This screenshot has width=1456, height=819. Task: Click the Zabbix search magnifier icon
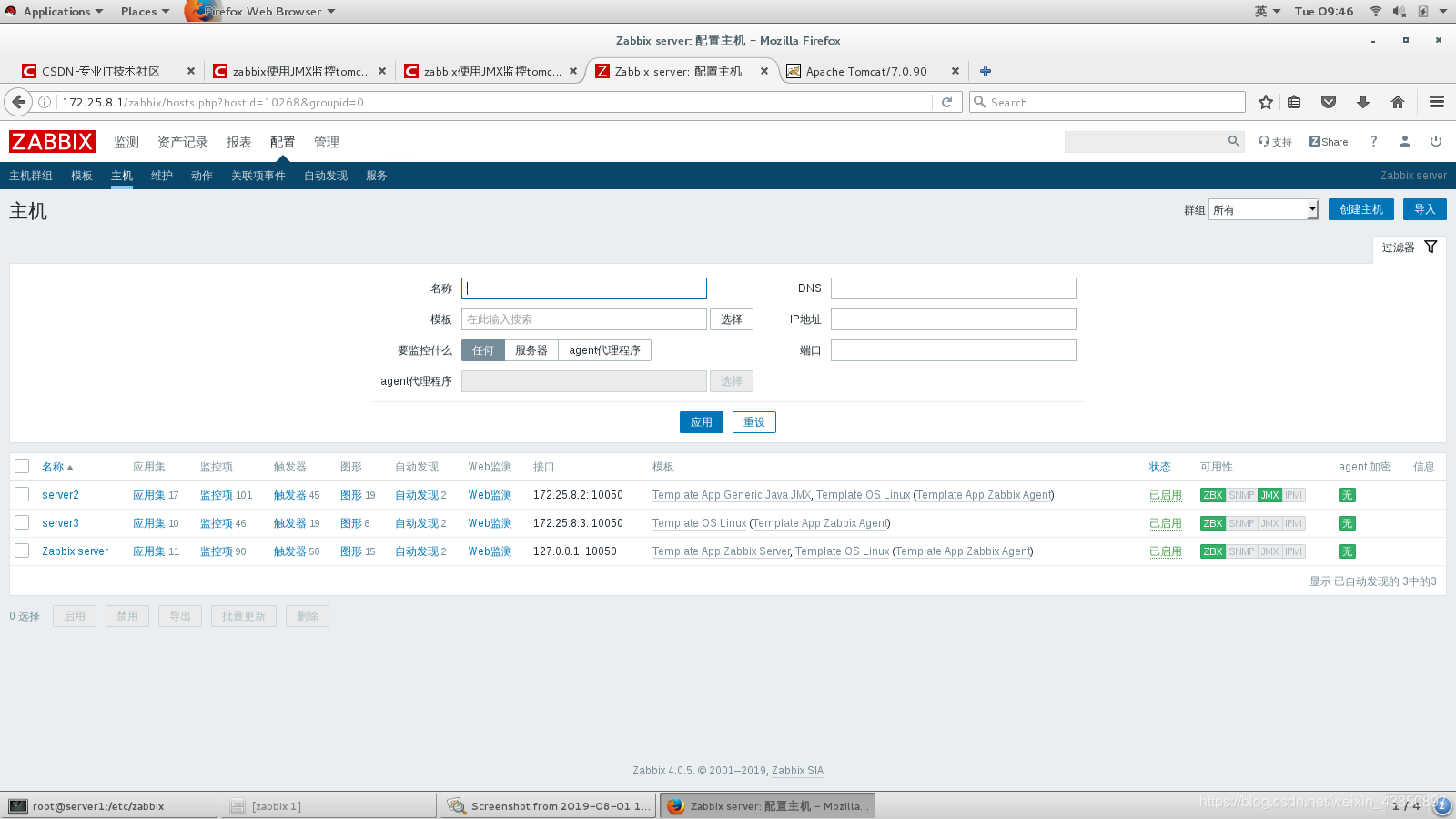click(x=1234, y=141)
